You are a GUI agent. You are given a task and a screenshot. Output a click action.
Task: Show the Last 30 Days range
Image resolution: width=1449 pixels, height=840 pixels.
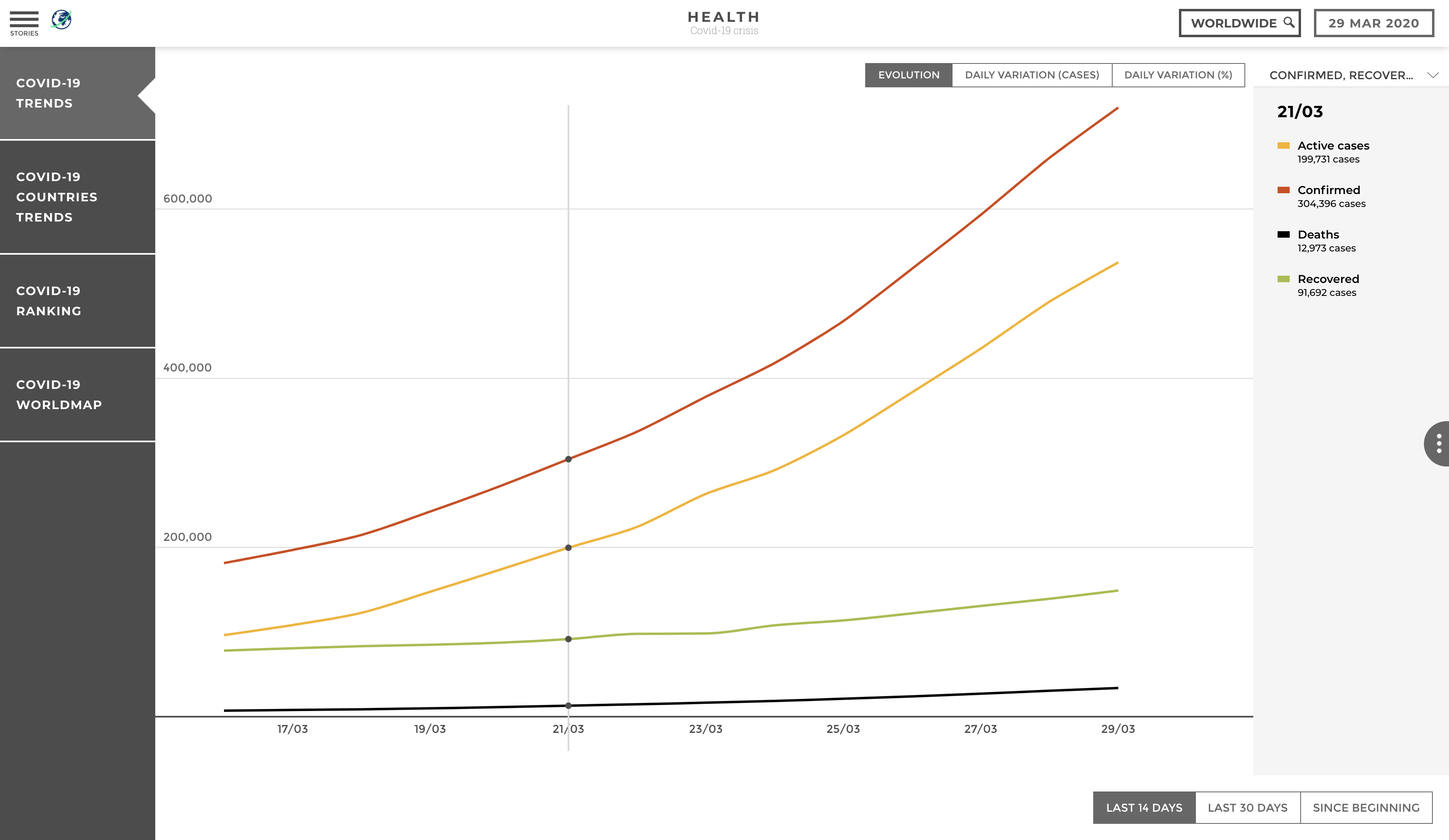tap(1247, 807)
